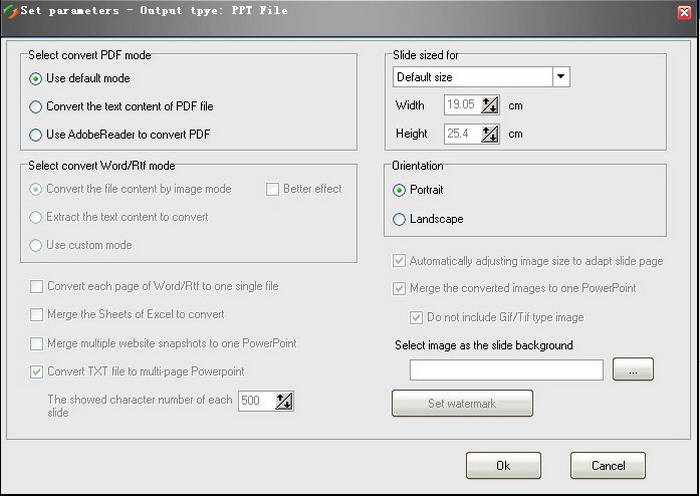
Task: Toggle Convert TXT file to multi-page Powerpoint
Action: pyautogui.click(x=37, y=372)
